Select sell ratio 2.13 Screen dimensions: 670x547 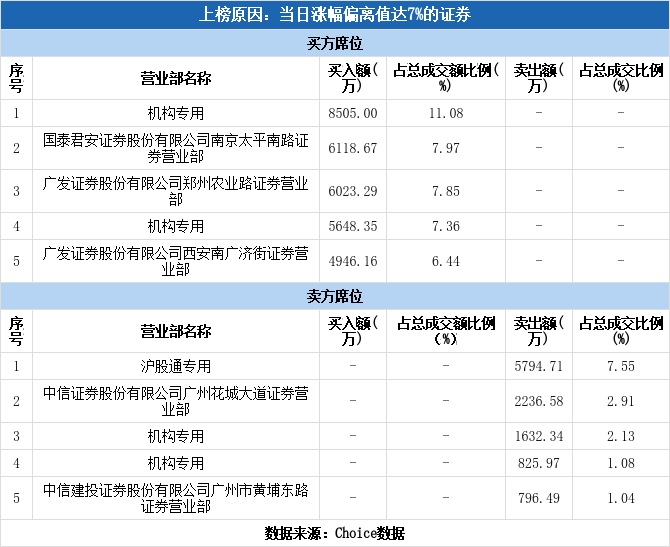pos(621,436)
